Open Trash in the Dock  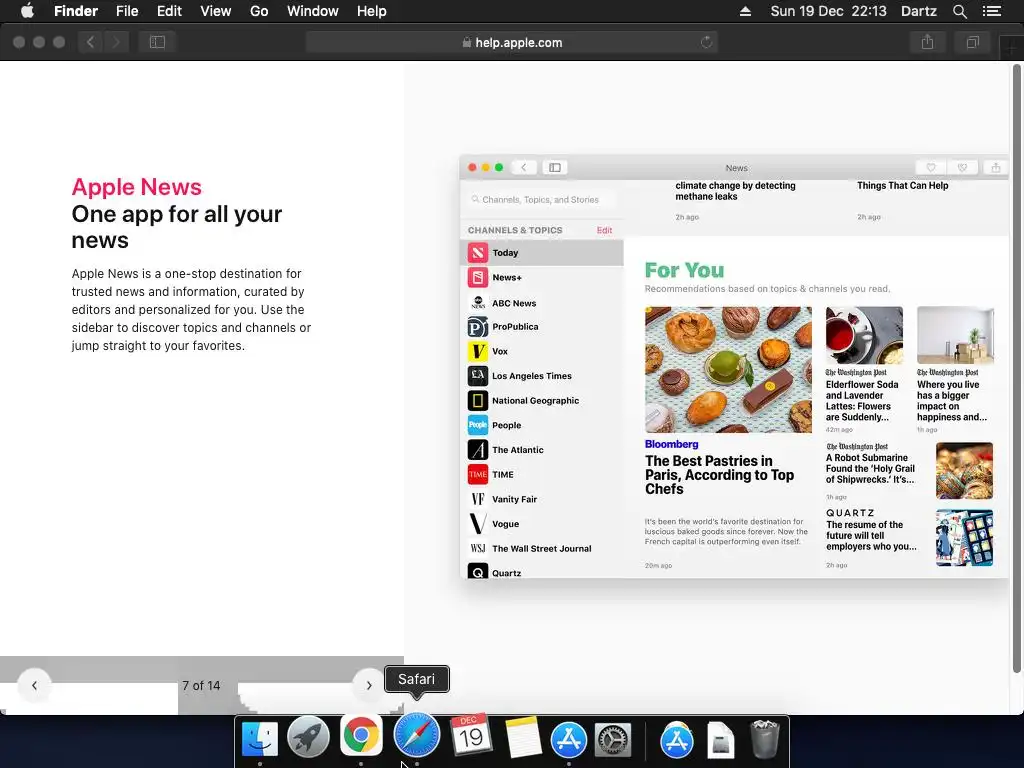tap(765, 739)
